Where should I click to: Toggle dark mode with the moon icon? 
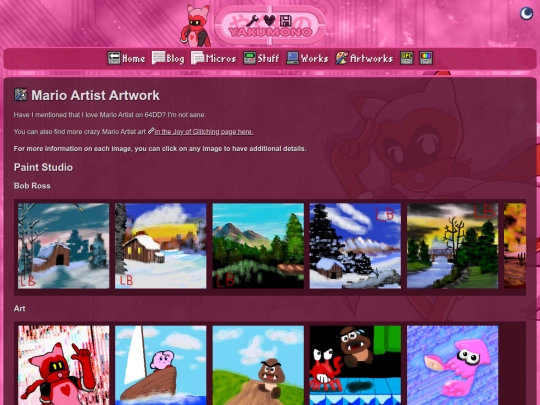pos(526,14)
